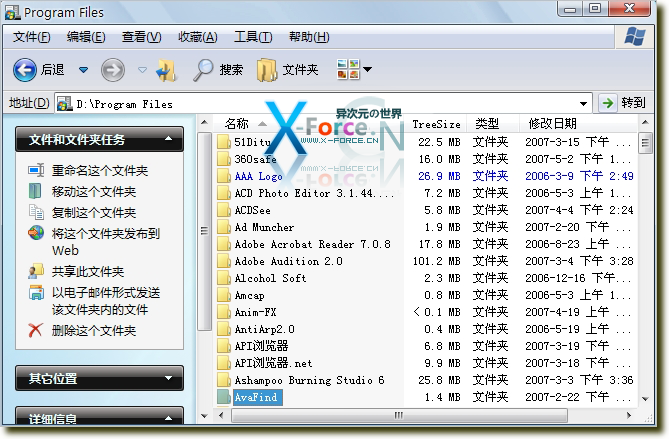The image size is (669, 439).
Task: Open the 收藏(A) menu
Action: coord(198,37)
